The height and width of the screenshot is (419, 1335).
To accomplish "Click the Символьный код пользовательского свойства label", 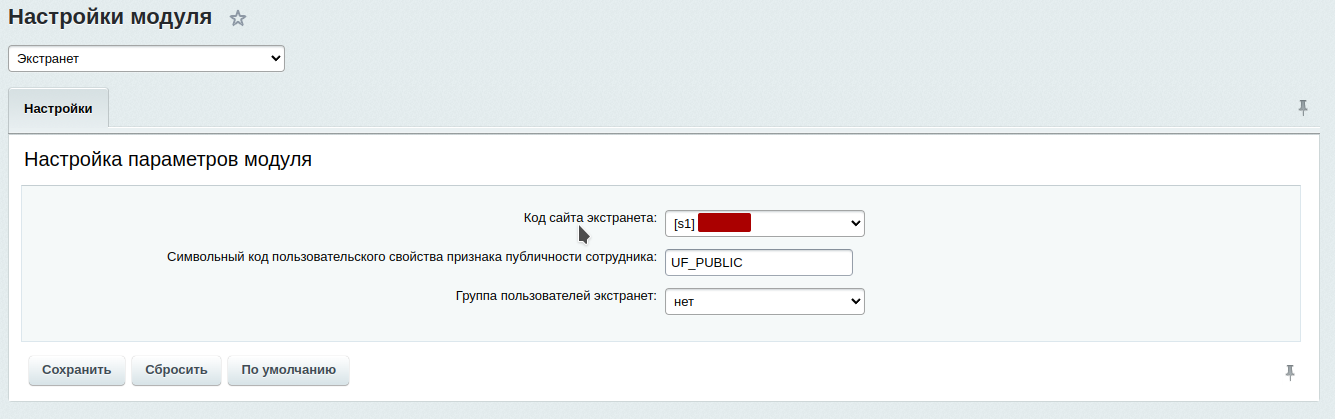I will click(411, 257).
